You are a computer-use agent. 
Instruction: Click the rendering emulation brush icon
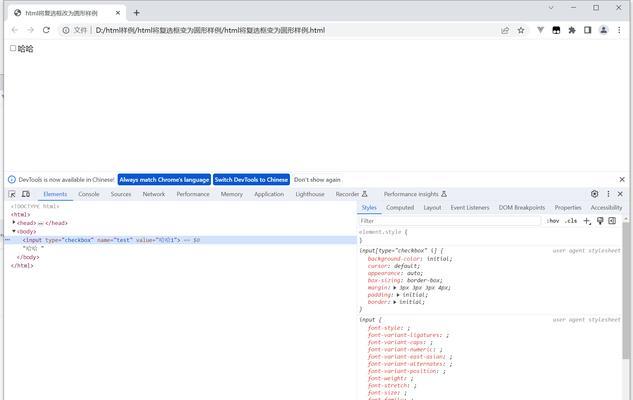pos(600,221)
